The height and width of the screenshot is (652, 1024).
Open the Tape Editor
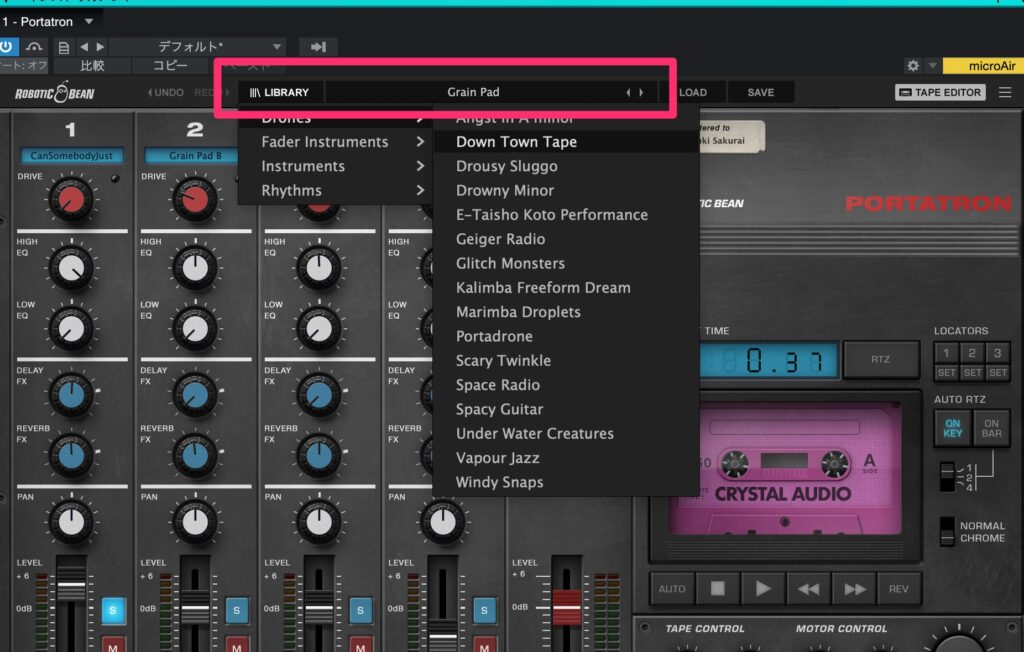click(940, 93)
